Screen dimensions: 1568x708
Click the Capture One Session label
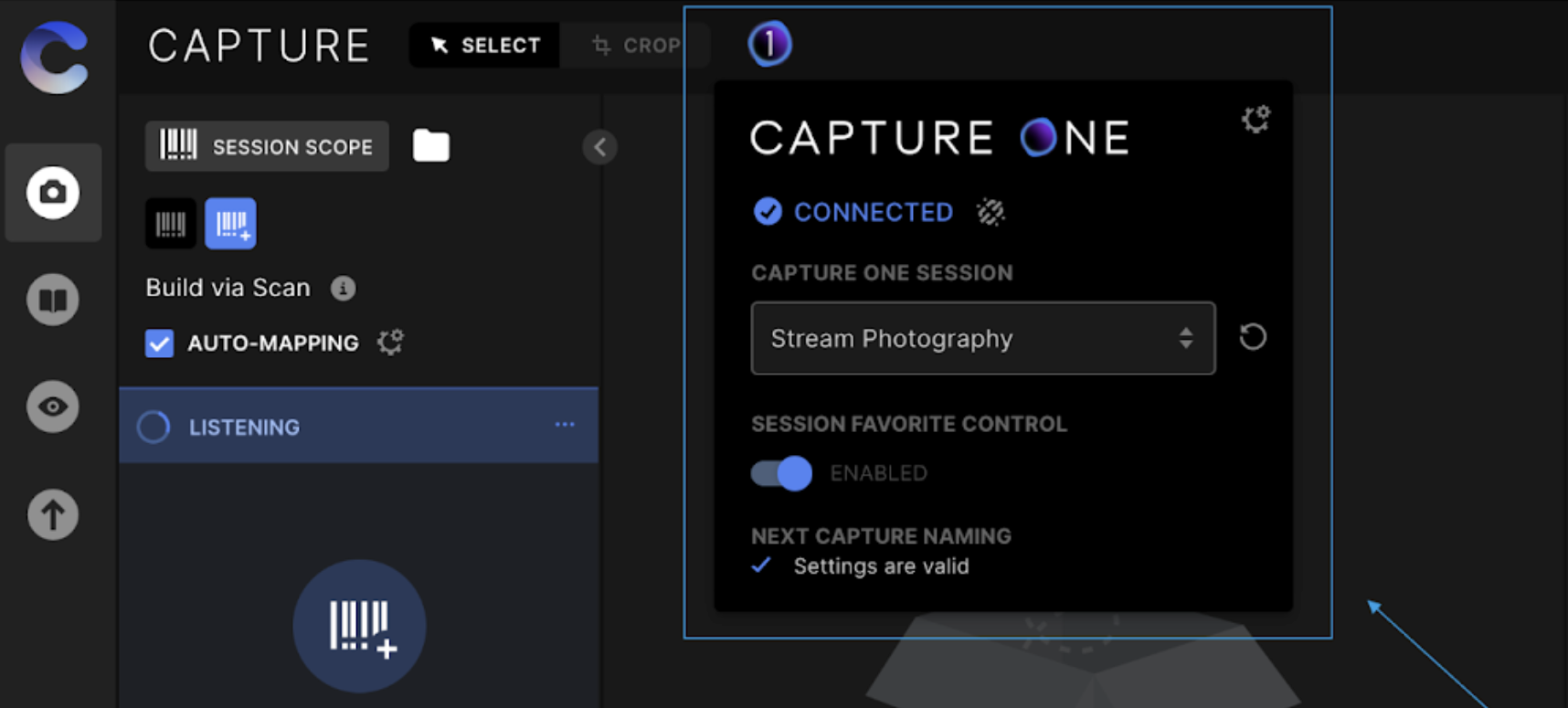click(x=882, y=273)
